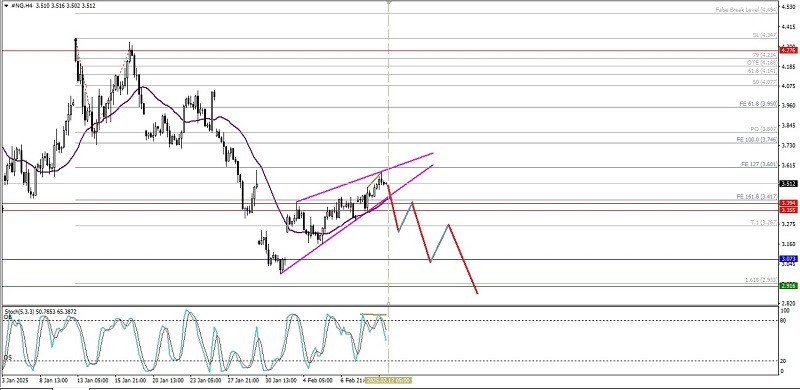Select the FE 100.0 (3.746) label
Image resolution: width=800 pixels, height=390 pixels.
click(x=757, y=139)
